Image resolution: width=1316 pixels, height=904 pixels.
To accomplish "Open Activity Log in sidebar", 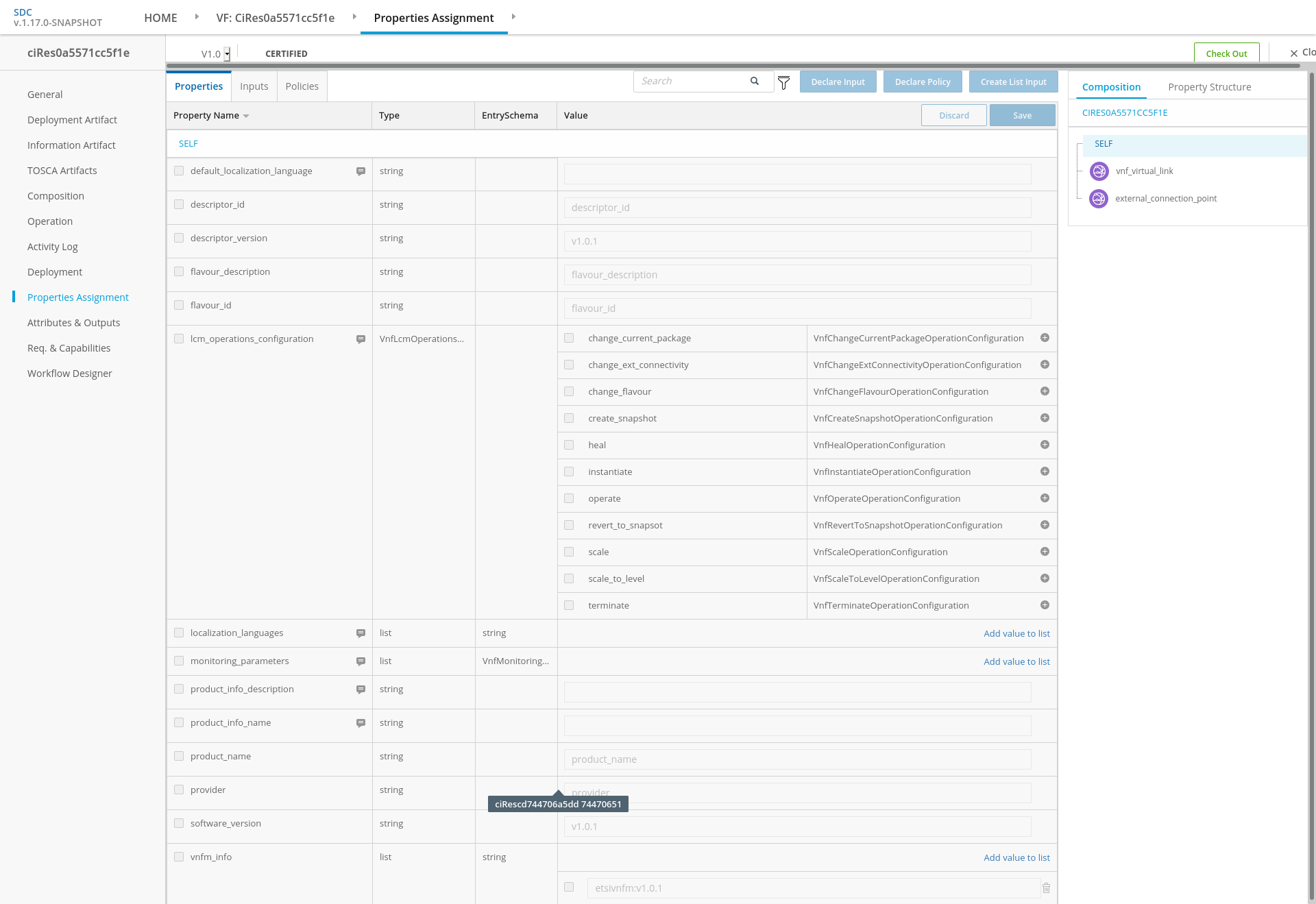I will (53, 247).
